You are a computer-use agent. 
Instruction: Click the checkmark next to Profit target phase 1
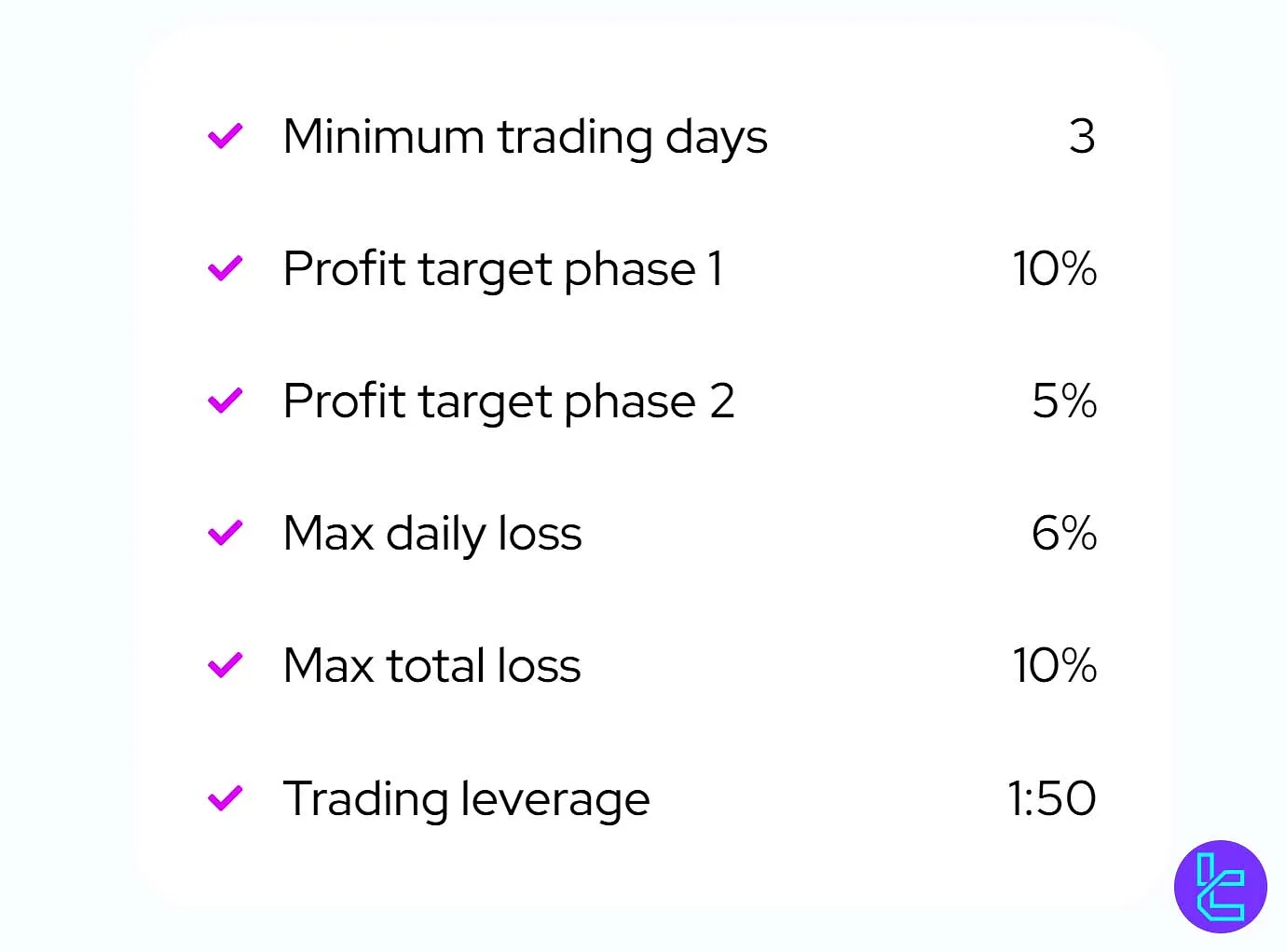225,268
